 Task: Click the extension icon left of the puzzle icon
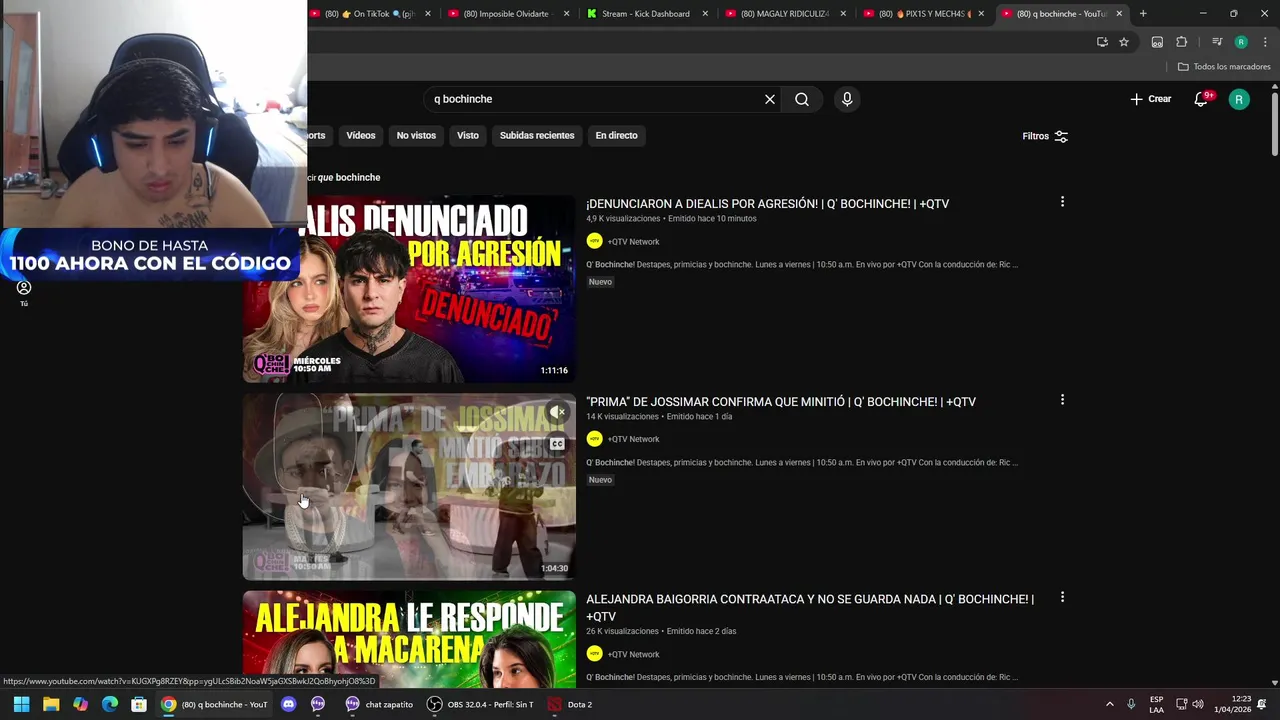(x=1157, y=42)
